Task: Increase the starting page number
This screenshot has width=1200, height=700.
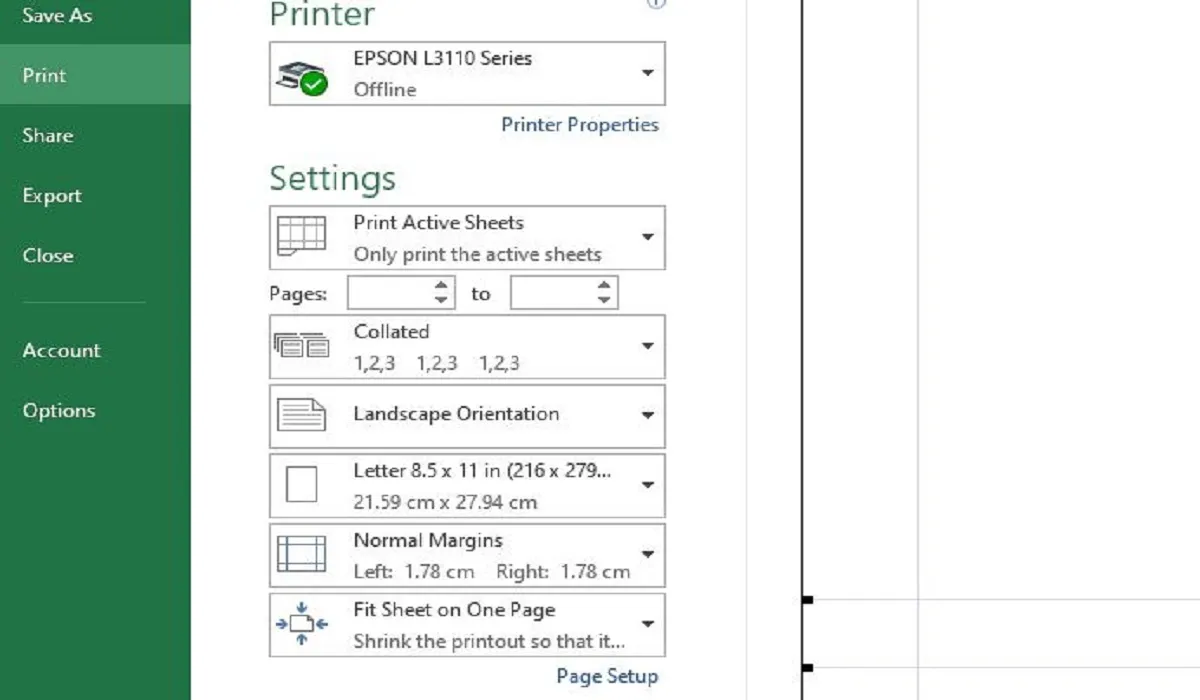Action: pos(442,286)
